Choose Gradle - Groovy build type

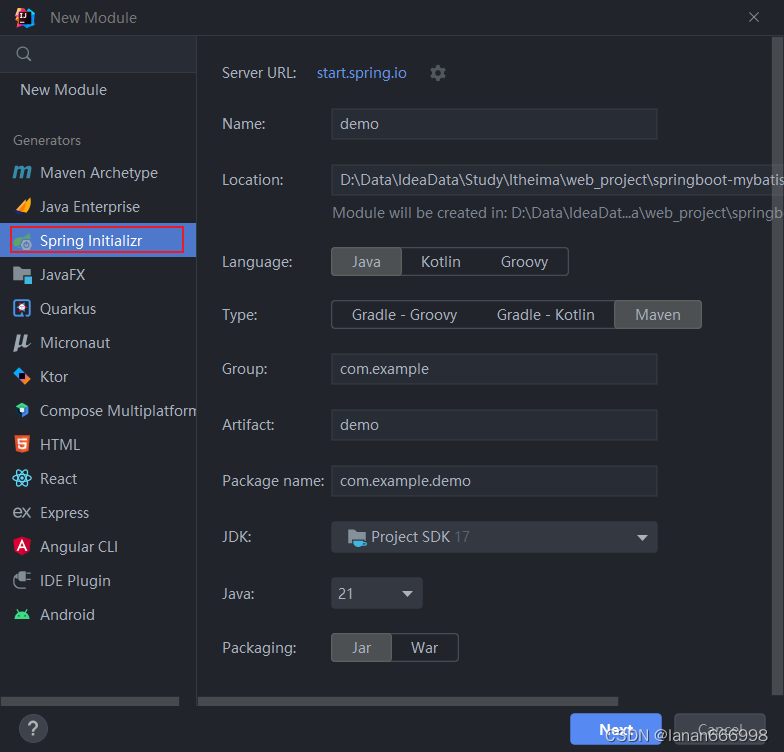[x=404, y=314]
